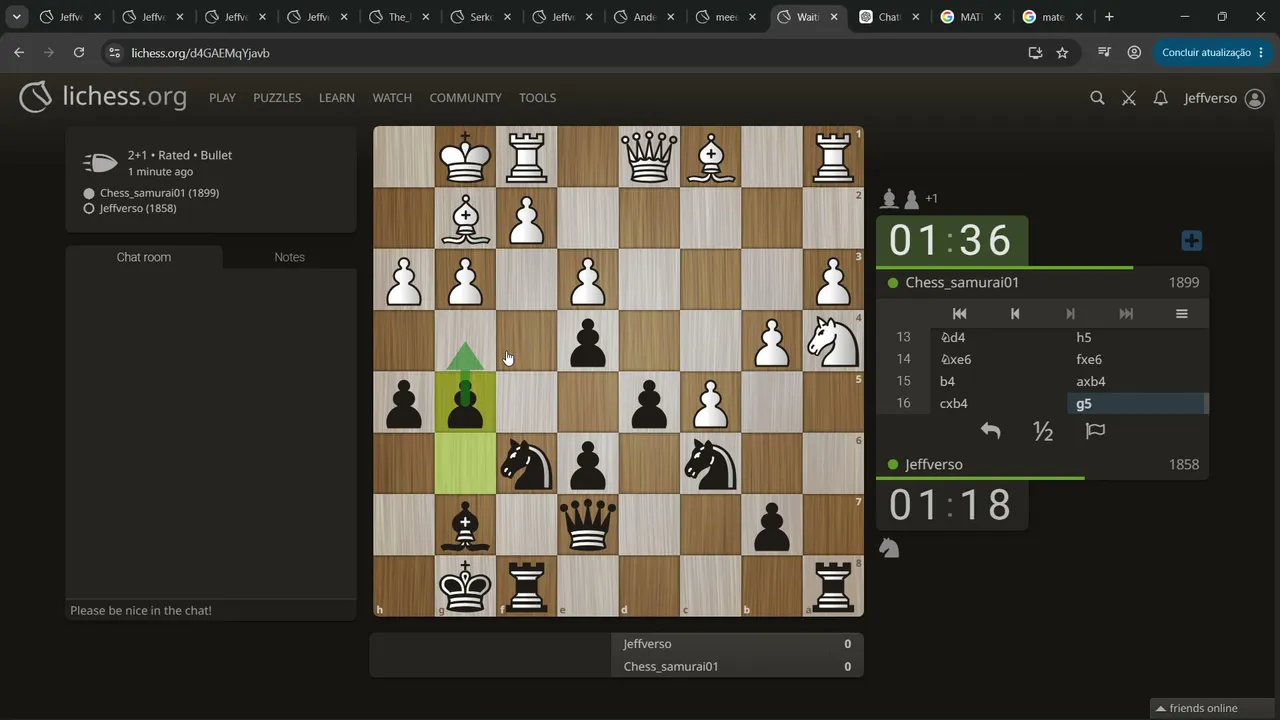Select the black bishop on g7
Screen dimensions: 1280x720
[x=465, y=525]
